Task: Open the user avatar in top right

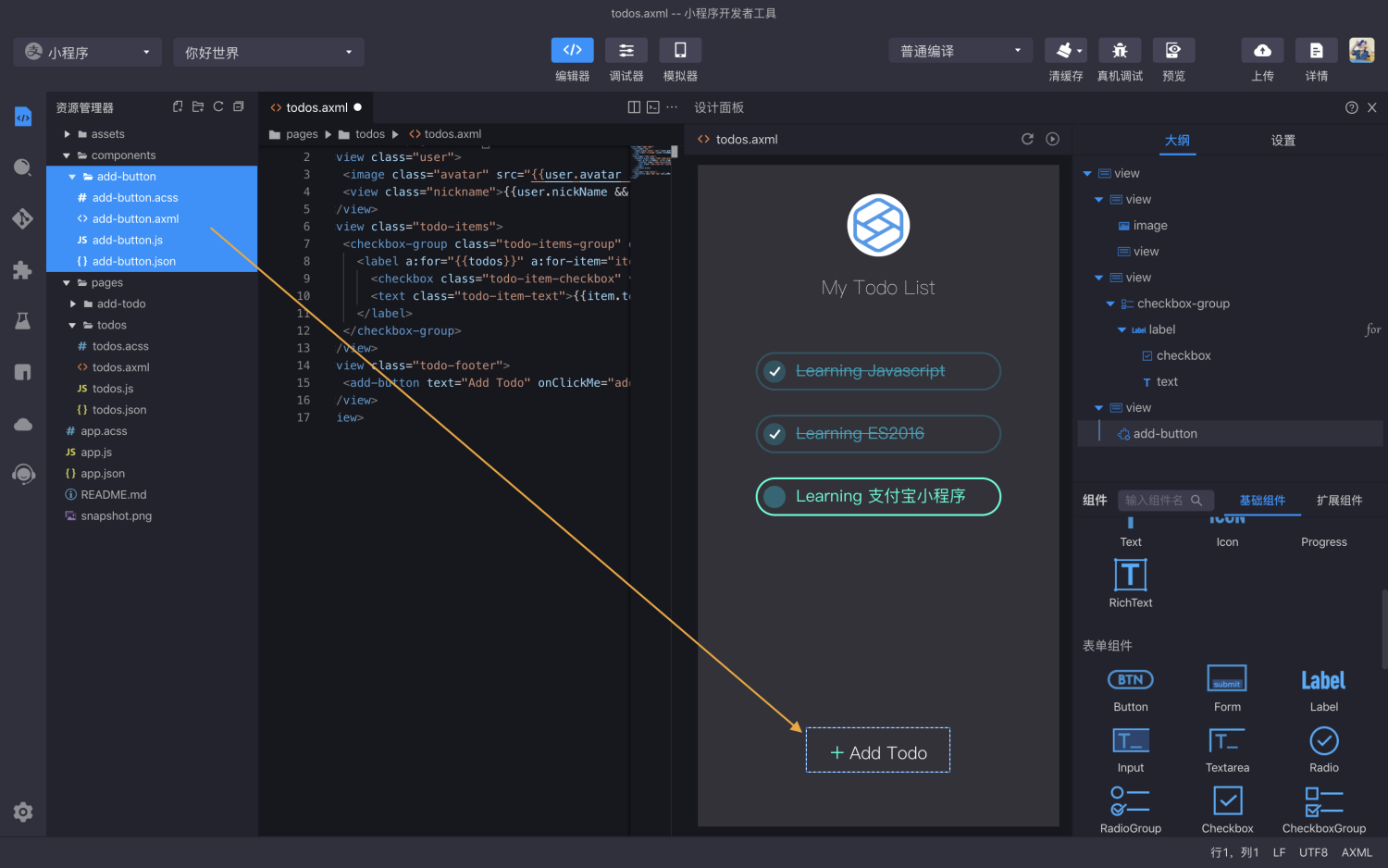Action: (1361, 50)
